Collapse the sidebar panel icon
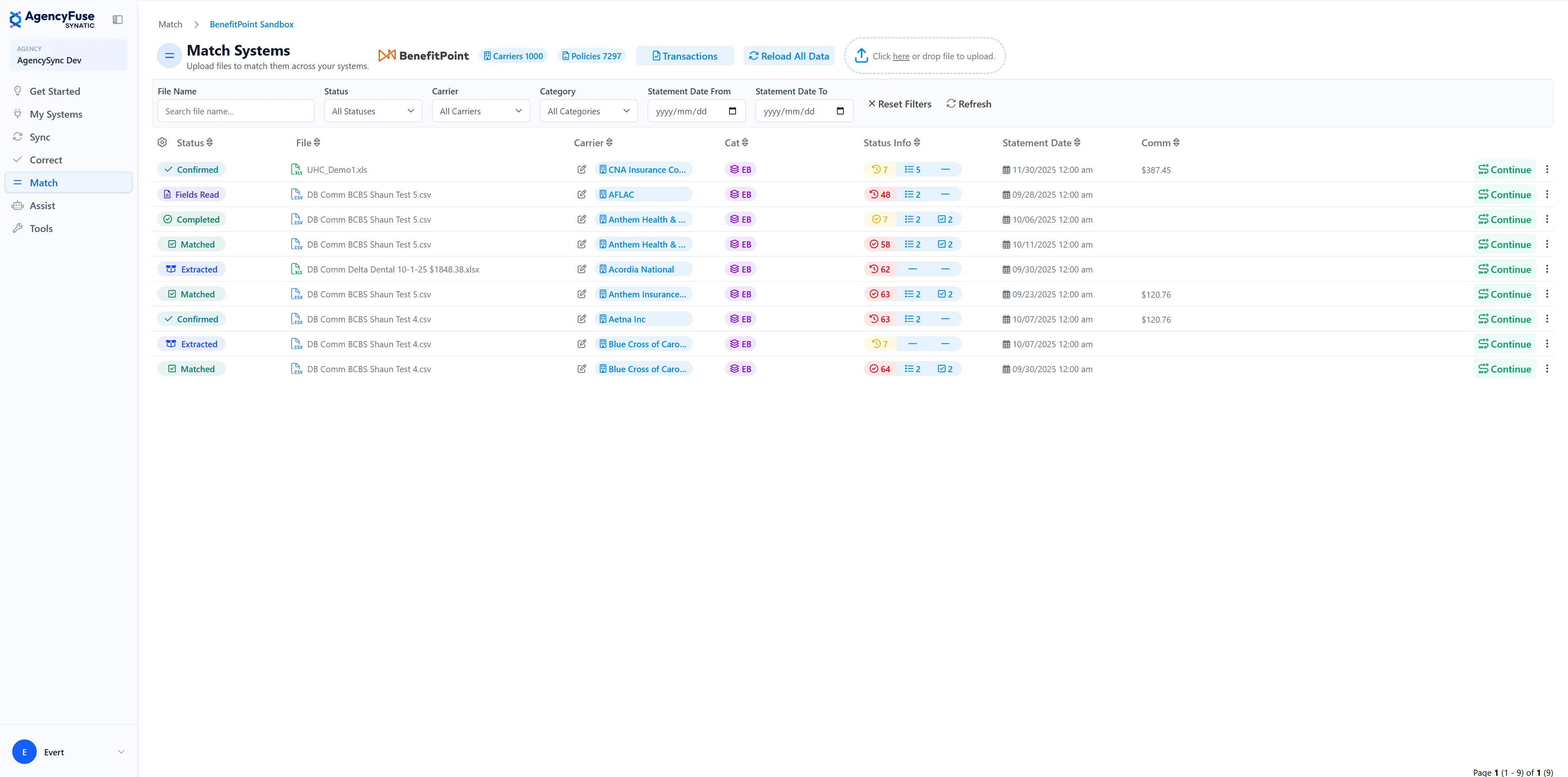This screenshot has width=1568, height=777. [118, 20]
